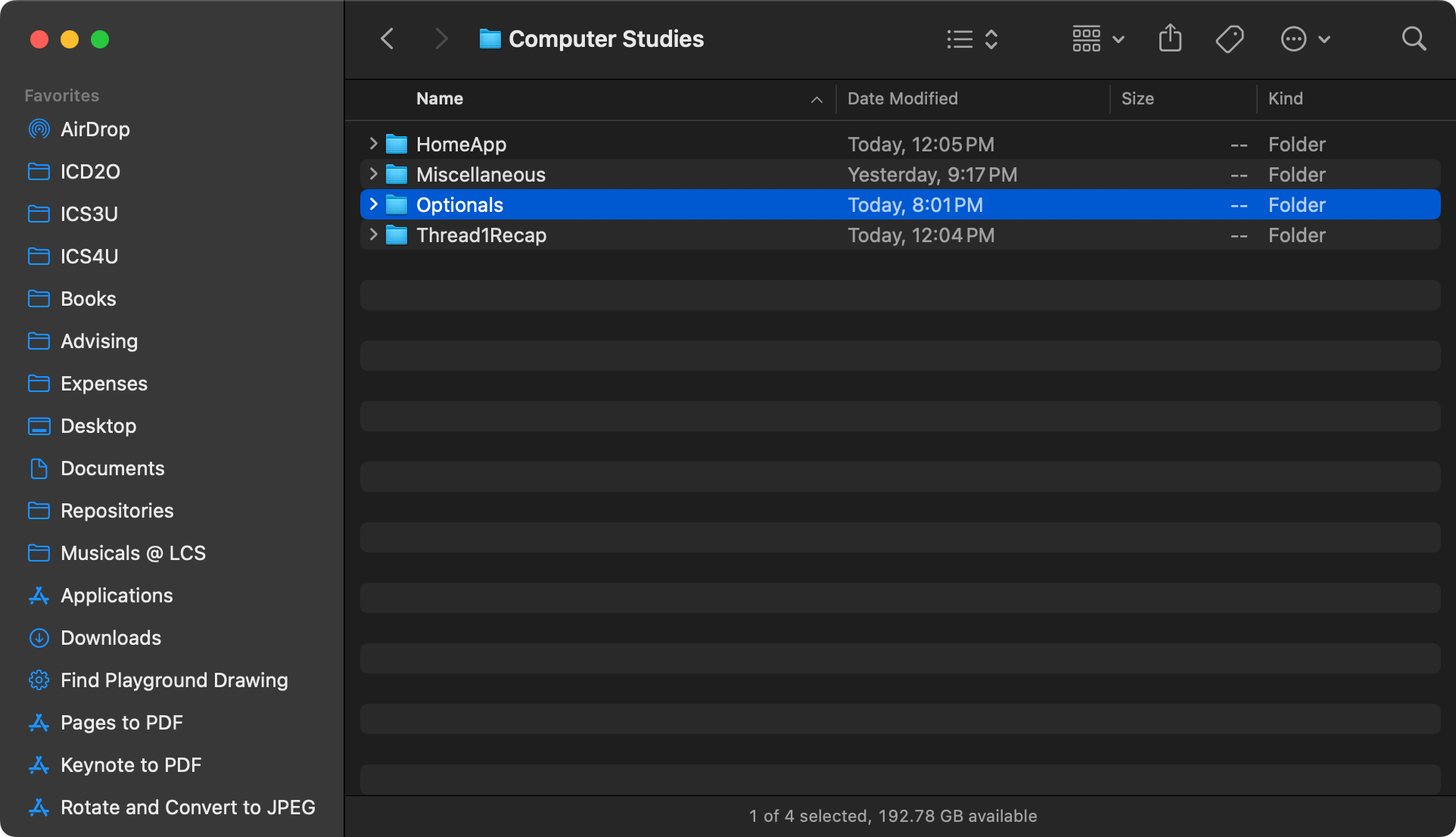Open the AirDrop sidebar item
Image resolution: width=1456 pixels, height=837 pixels.
(x=95, y=129)
